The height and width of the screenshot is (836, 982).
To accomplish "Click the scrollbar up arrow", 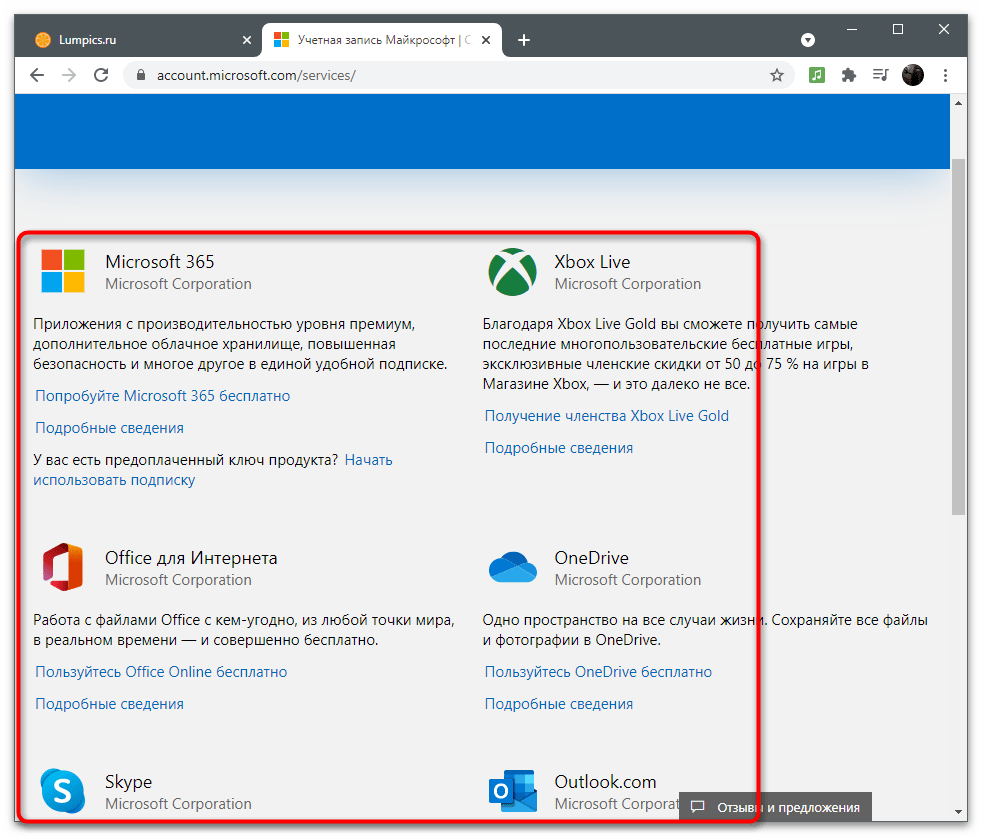I will (x=958, y=103).
